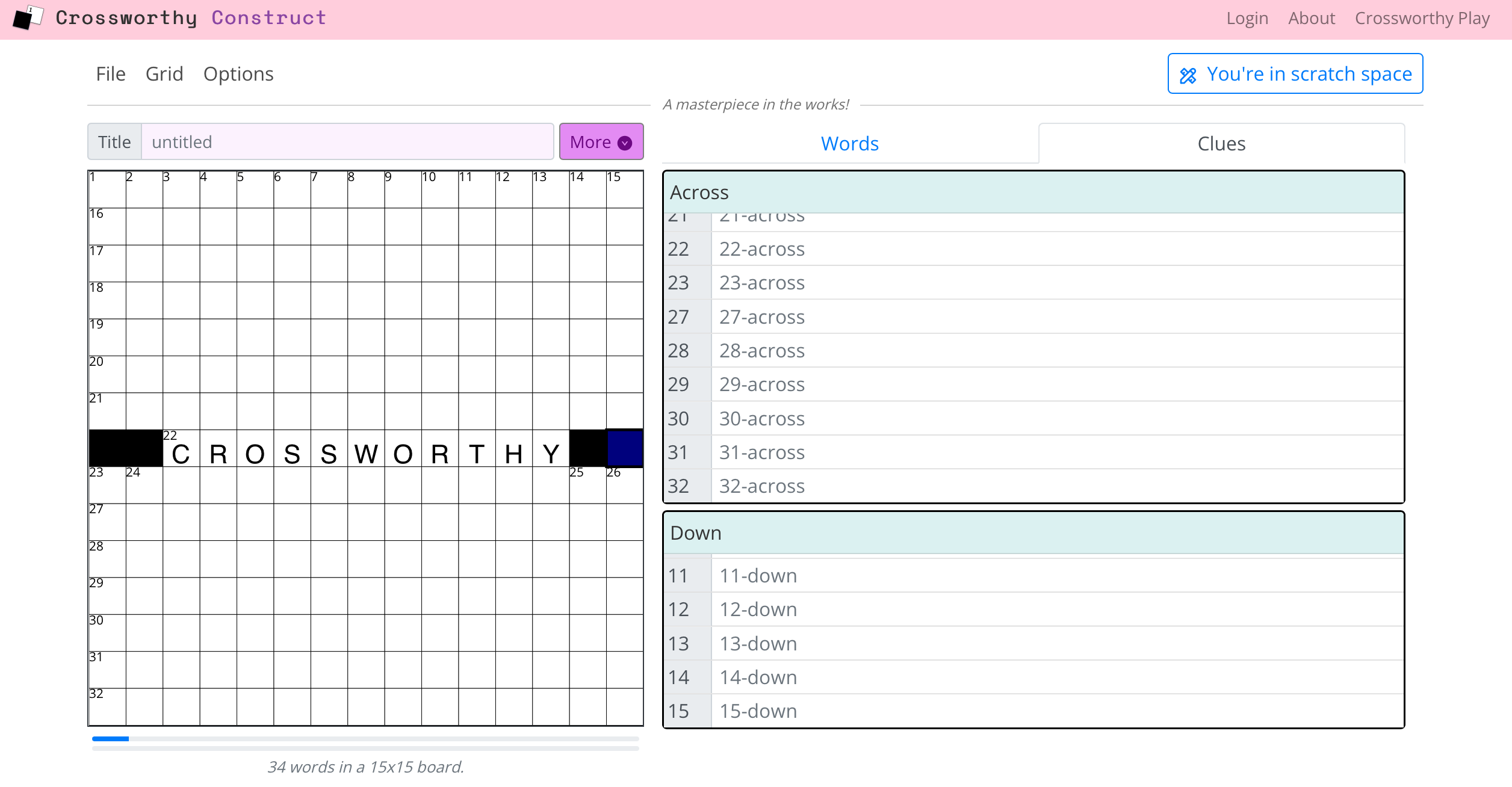
Task: Switch to the Clues tab
Action: click(1221, 143)
